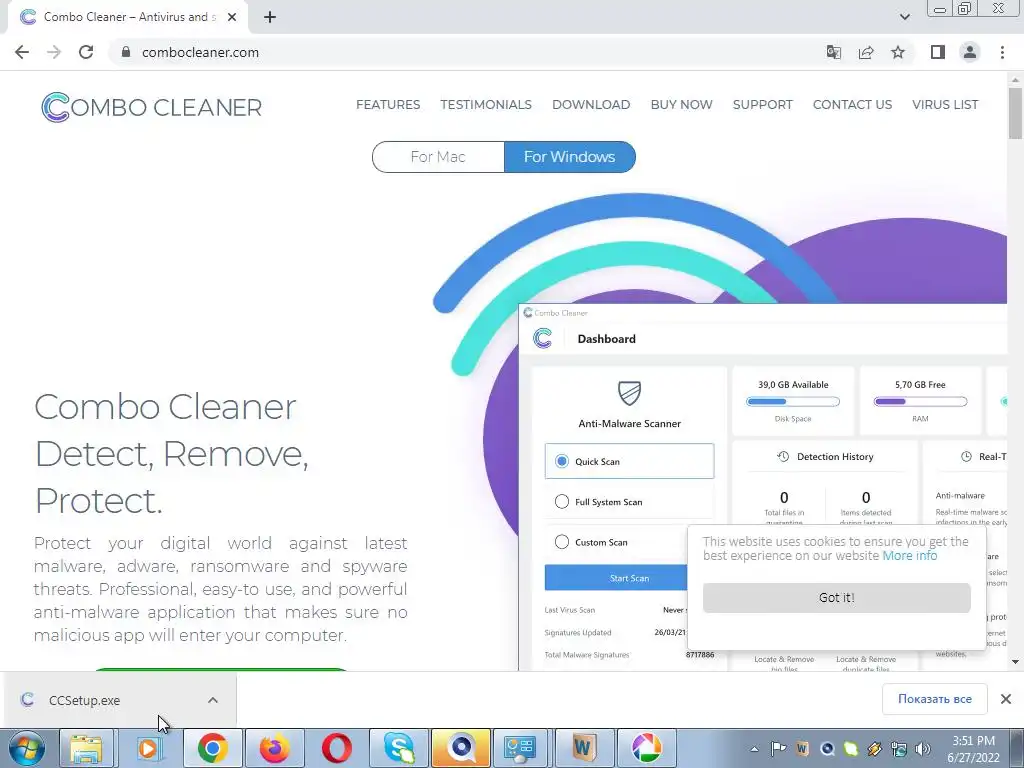Open the Windows Start menu
The height and width of the screenshot is (768, 1024).
pyautogui.click(x=26, y=748)
